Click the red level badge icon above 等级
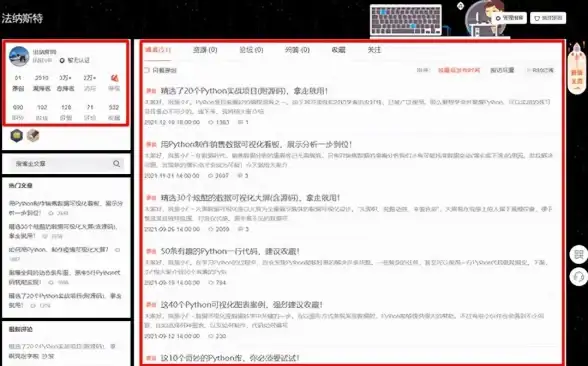 (114, 78)
